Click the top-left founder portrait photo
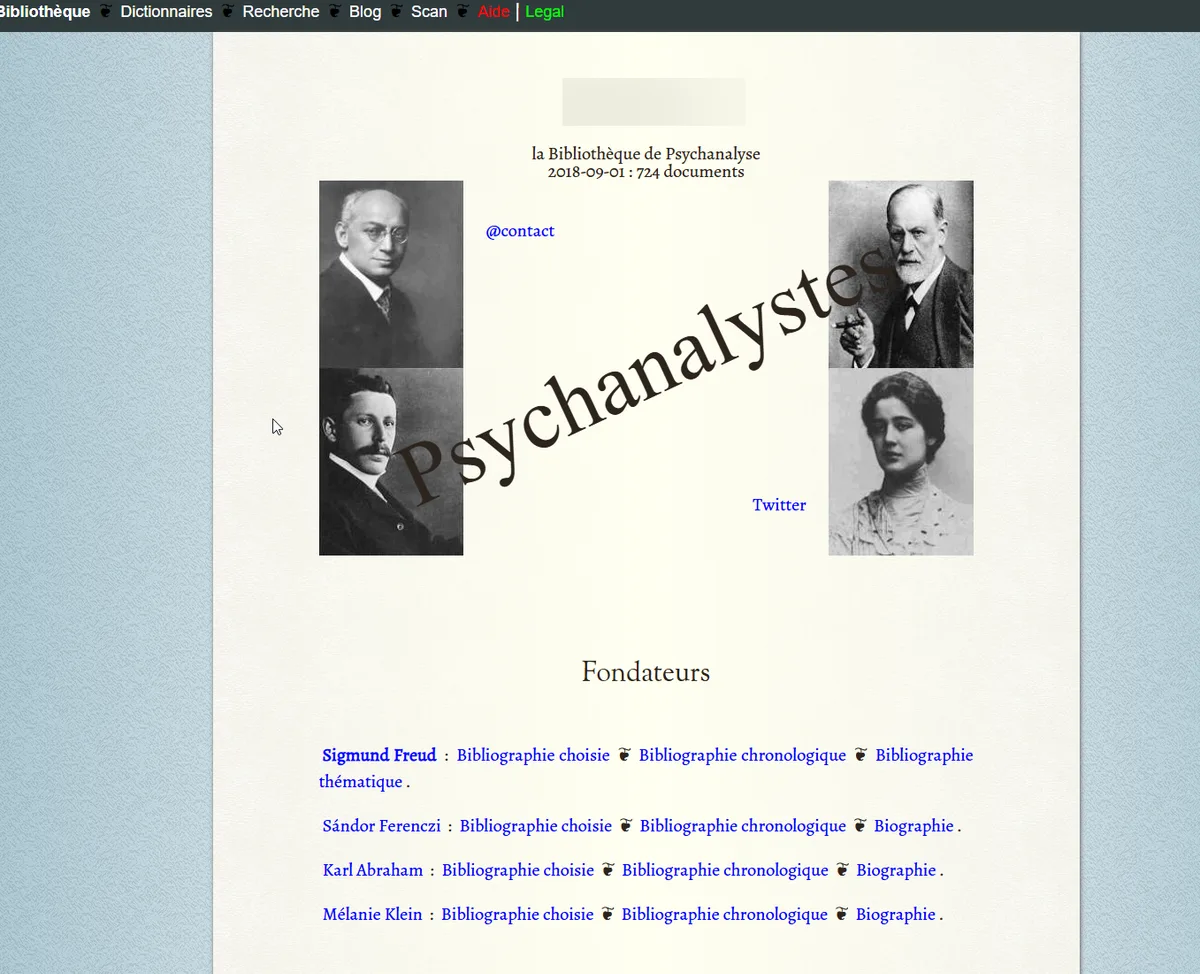Viewport: 1200px width, 974px height. point(391,274)
